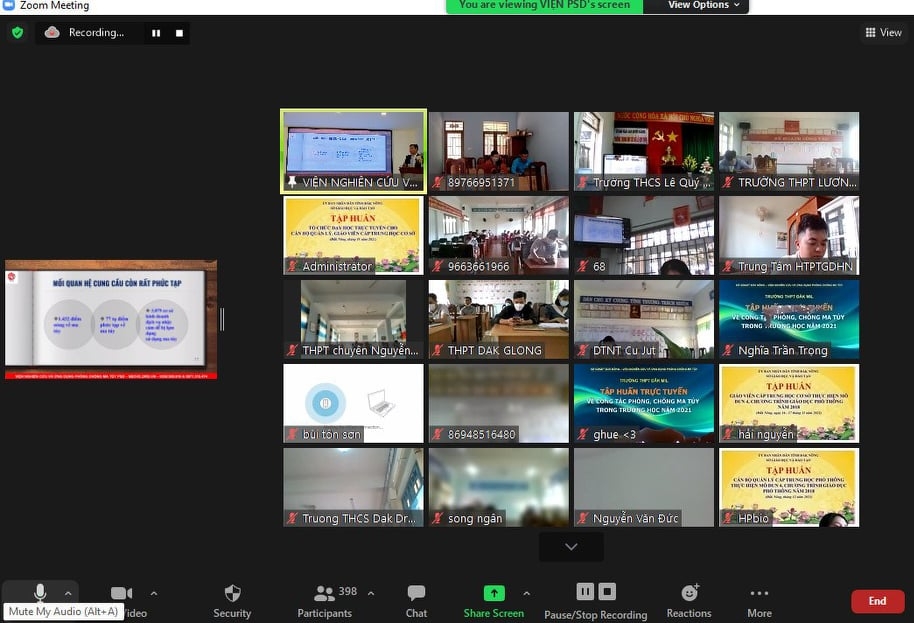The height and width of the screenshot is (623, 914).
Task: Show next page of gallery videos
Action: click(571, 546)
